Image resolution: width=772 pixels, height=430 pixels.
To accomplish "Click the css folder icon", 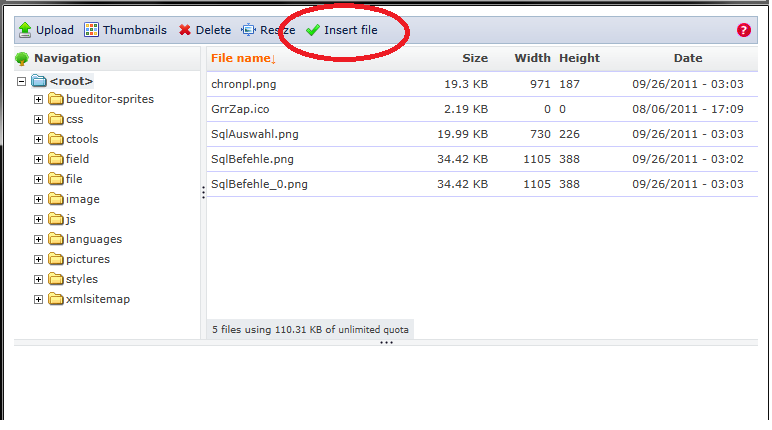I will point(56,119).
